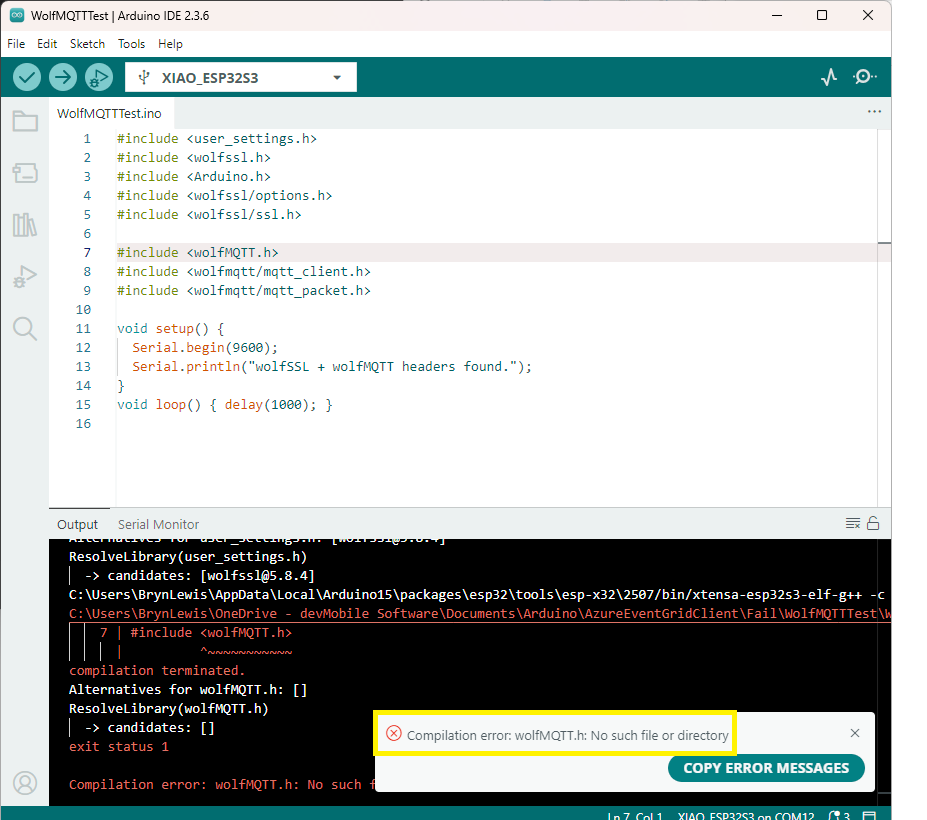The height and width of the screenshot is (820, 927).
Task: Click the Verify sketch checkmark button
Action: pos(27,77)
